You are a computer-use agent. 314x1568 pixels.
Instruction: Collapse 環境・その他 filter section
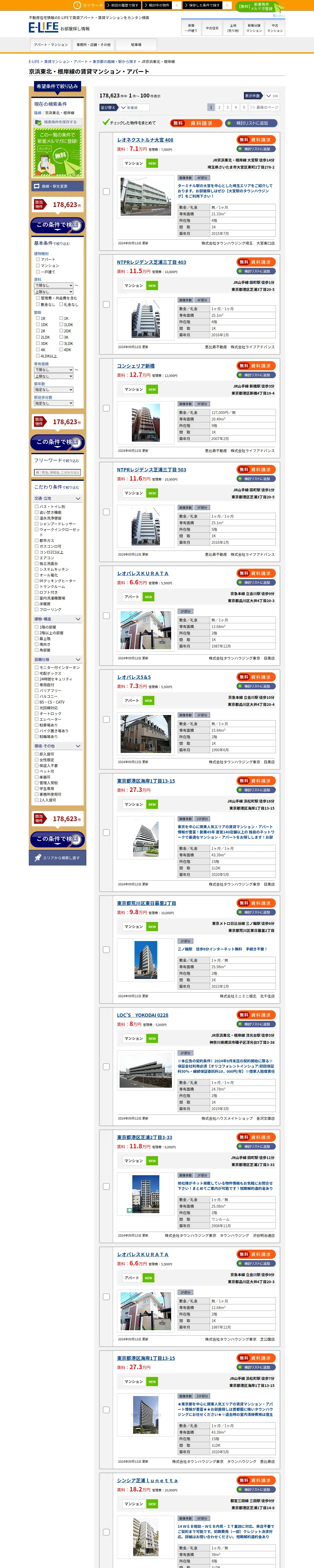pos(57,746)
